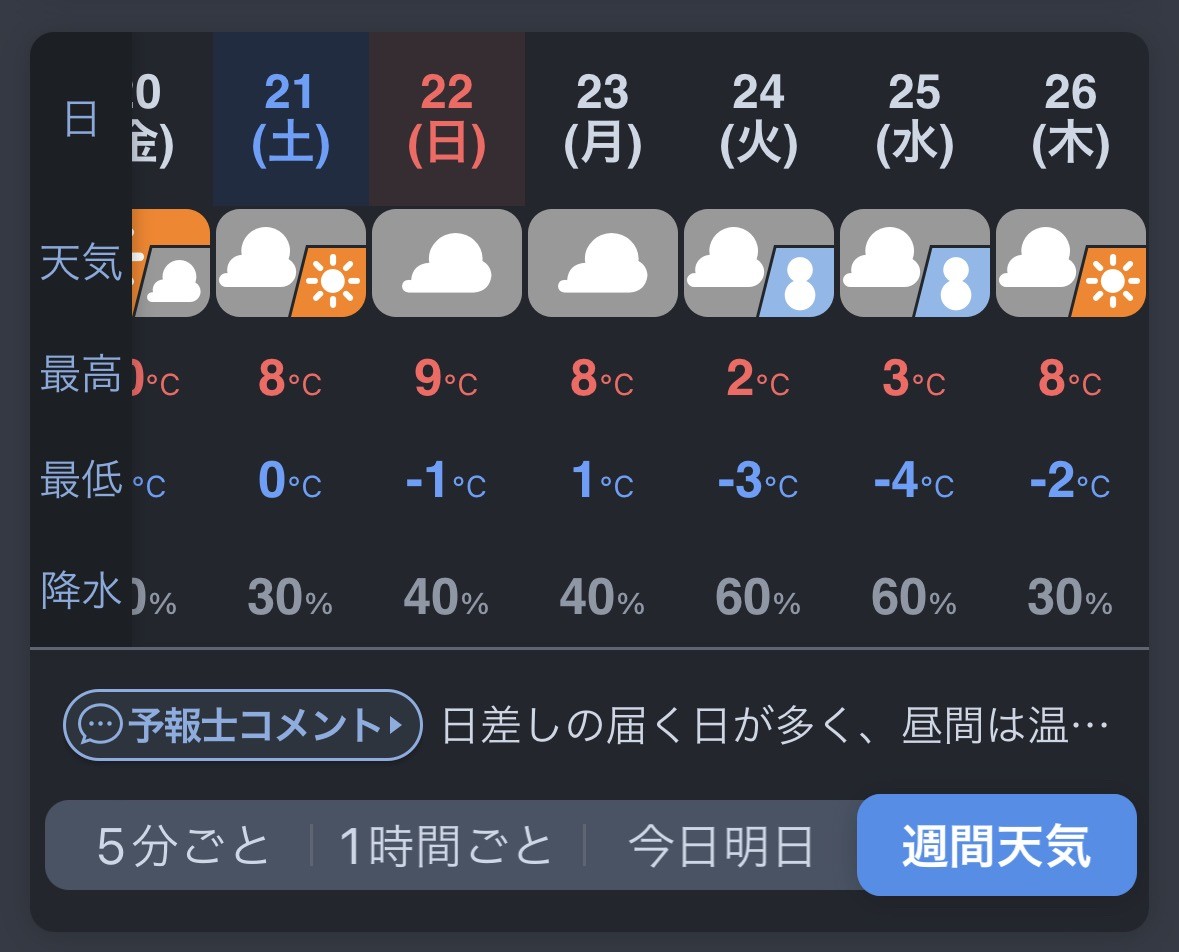1179x952 pixels.
Task: Select the Saturday 21 (土) date header
Action: (x=291, y=119)
